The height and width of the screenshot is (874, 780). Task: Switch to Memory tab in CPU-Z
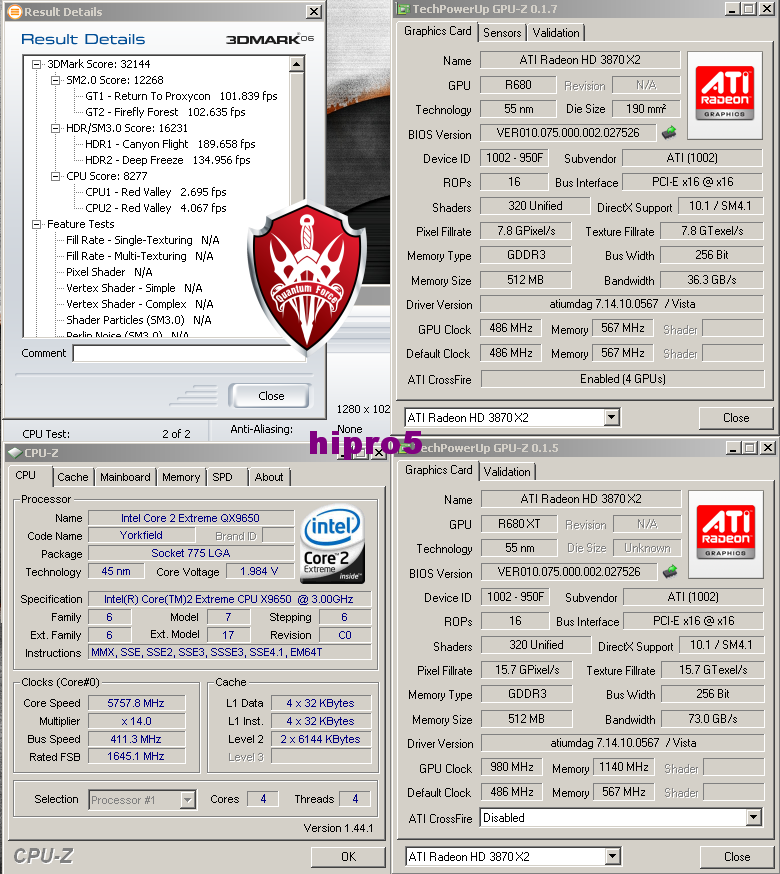point(181,477)
